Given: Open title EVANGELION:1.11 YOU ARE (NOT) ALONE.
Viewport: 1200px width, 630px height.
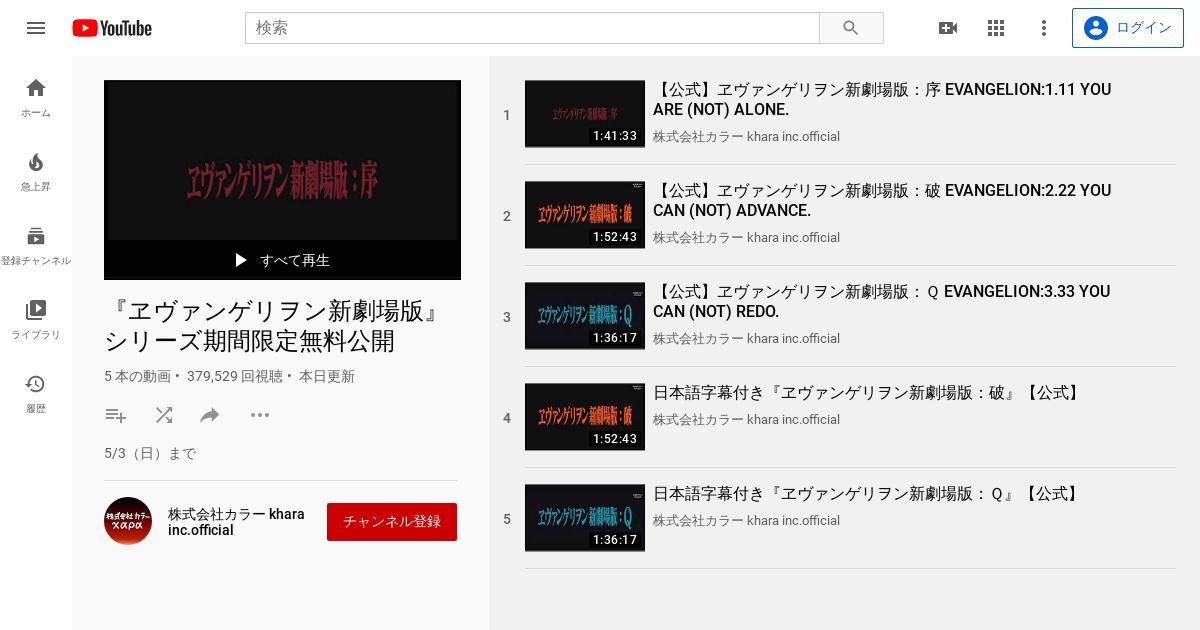Looking at the screenshot, I should coord(882,99).
